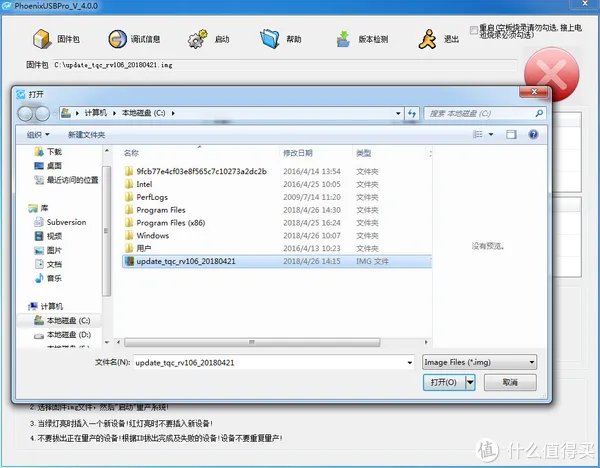Screen dimensions: 600x468
Task: Click the firmware path field in PhoenixUSBPro
Action: [284, 65]
